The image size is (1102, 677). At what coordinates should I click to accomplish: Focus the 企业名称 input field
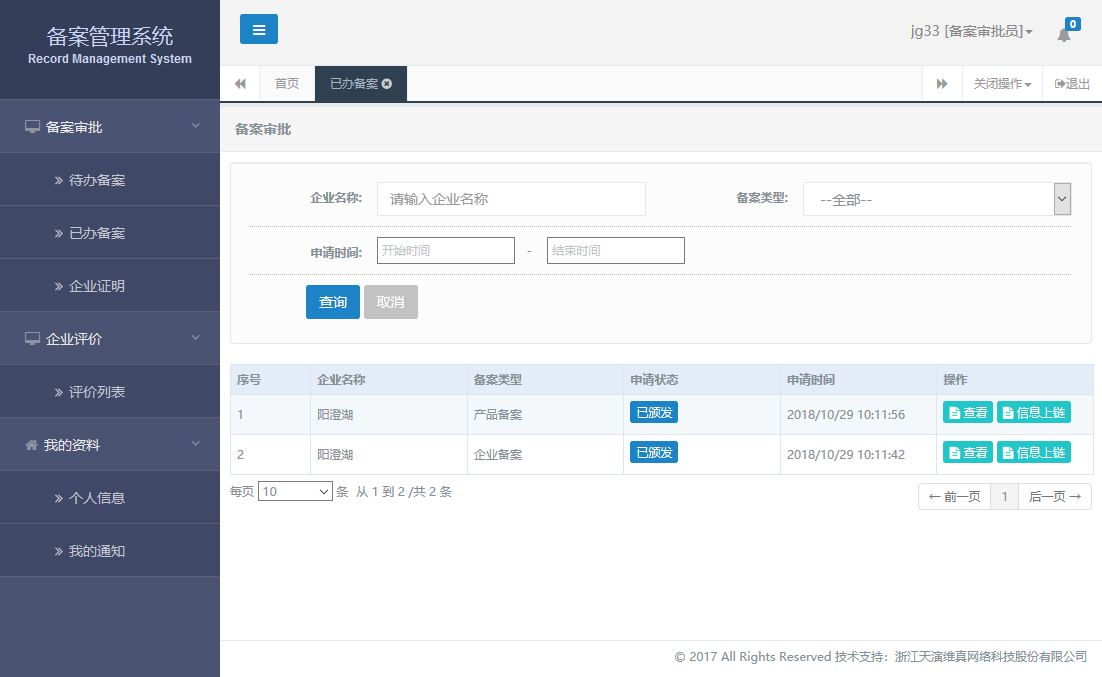[x=511, y=199]
